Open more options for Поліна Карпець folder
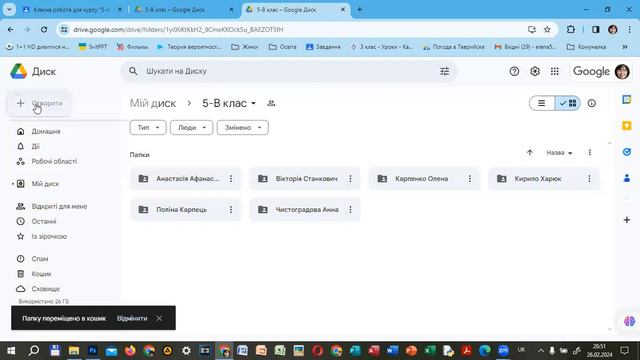The width and height of the screenshot is (640, 360). (231, 209)
